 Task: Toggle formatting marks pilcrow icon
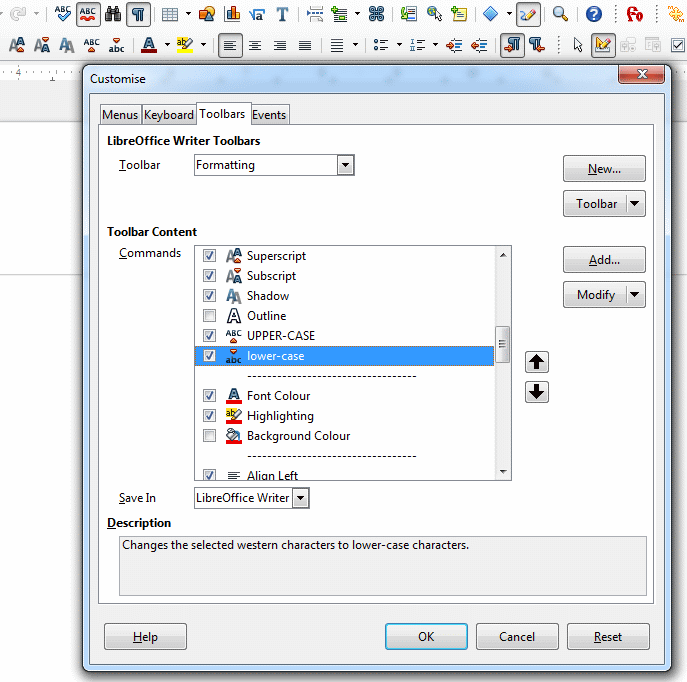(x=138, y=14)
